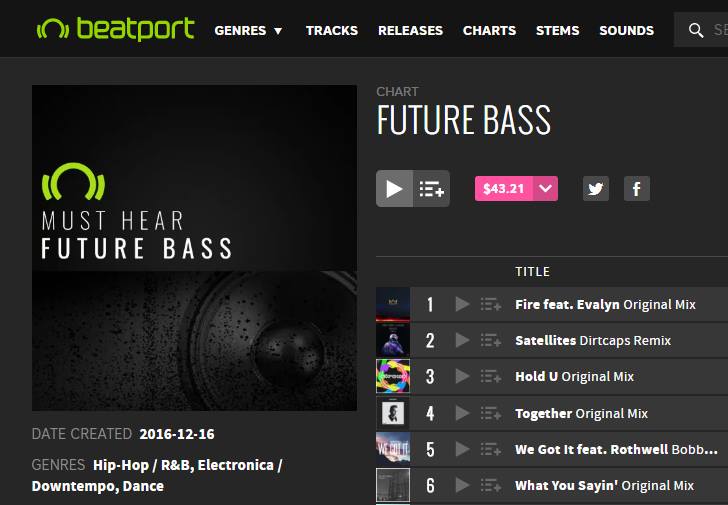Add Satellites Dirtcaps Remix to queue
This screenshot has height=505, width=728.
click(x=491, y=341)
